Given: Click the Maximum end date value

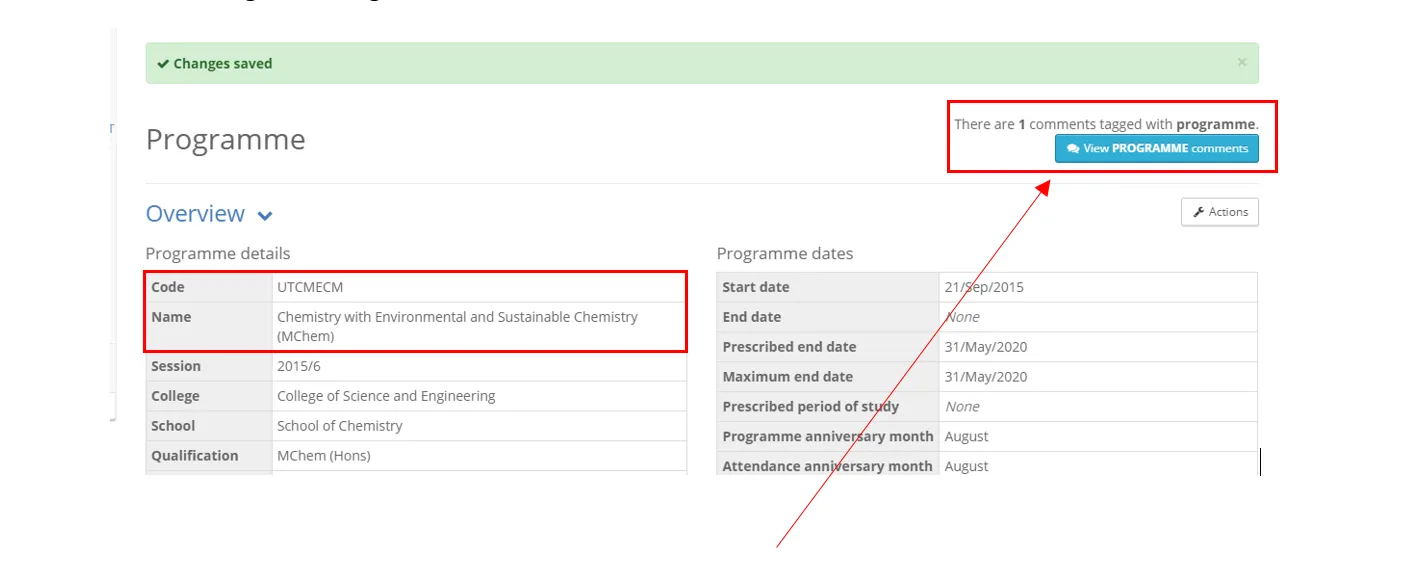Looking at the screenshot, I should point(985,377).
